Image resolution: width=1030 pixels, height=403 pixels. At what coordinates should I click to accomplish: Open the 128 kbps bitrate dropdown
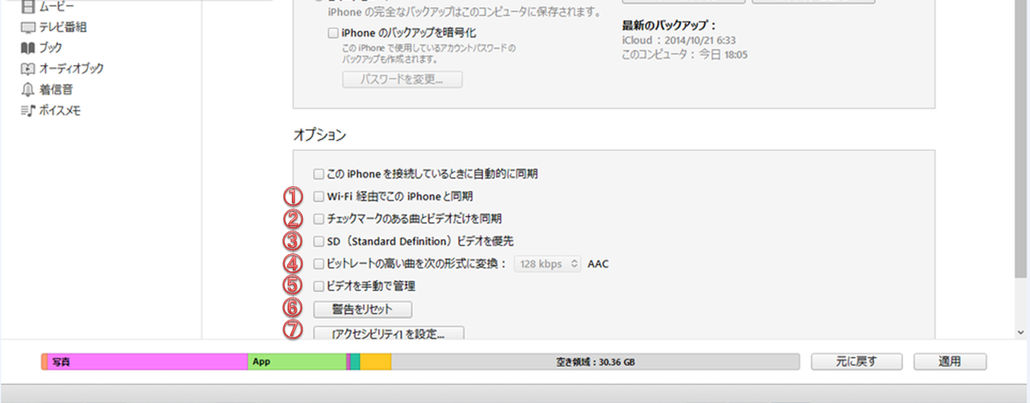pos(547,264)
